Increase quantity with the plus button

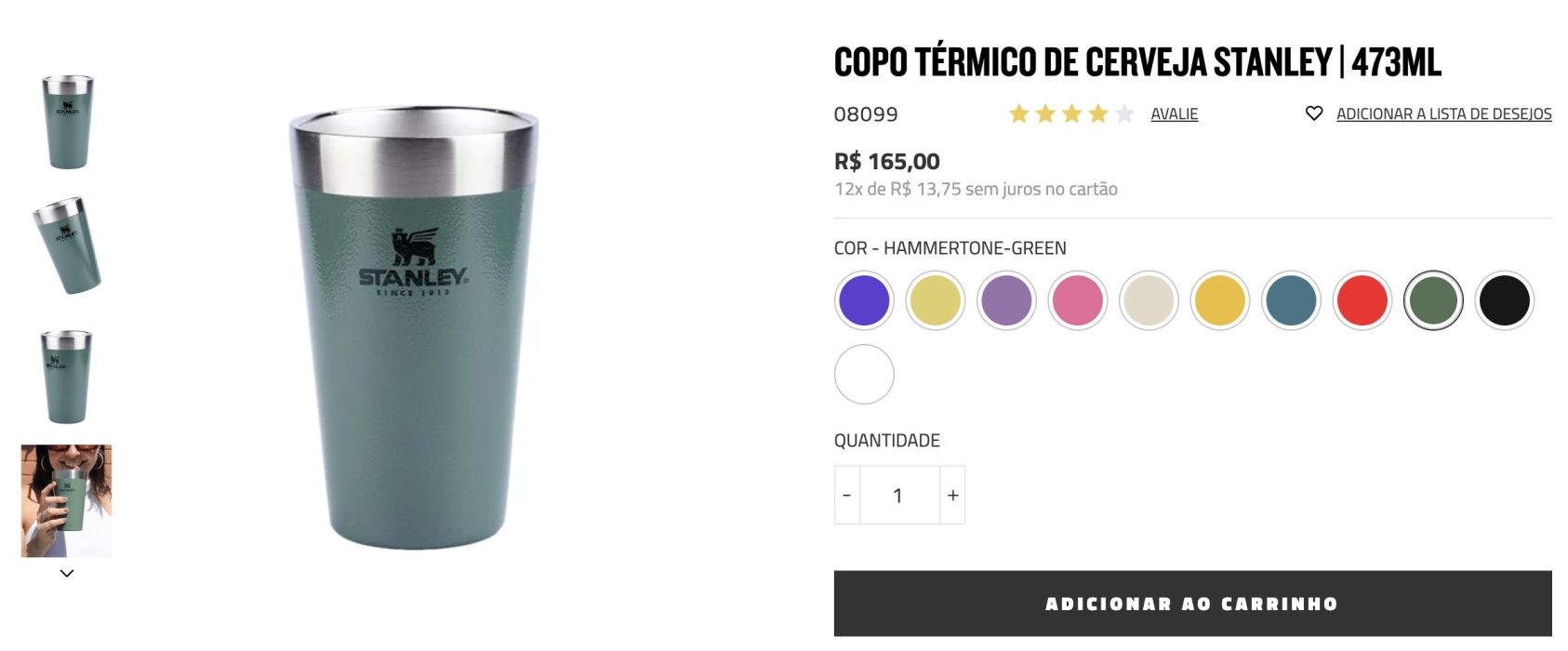(952, 495)
